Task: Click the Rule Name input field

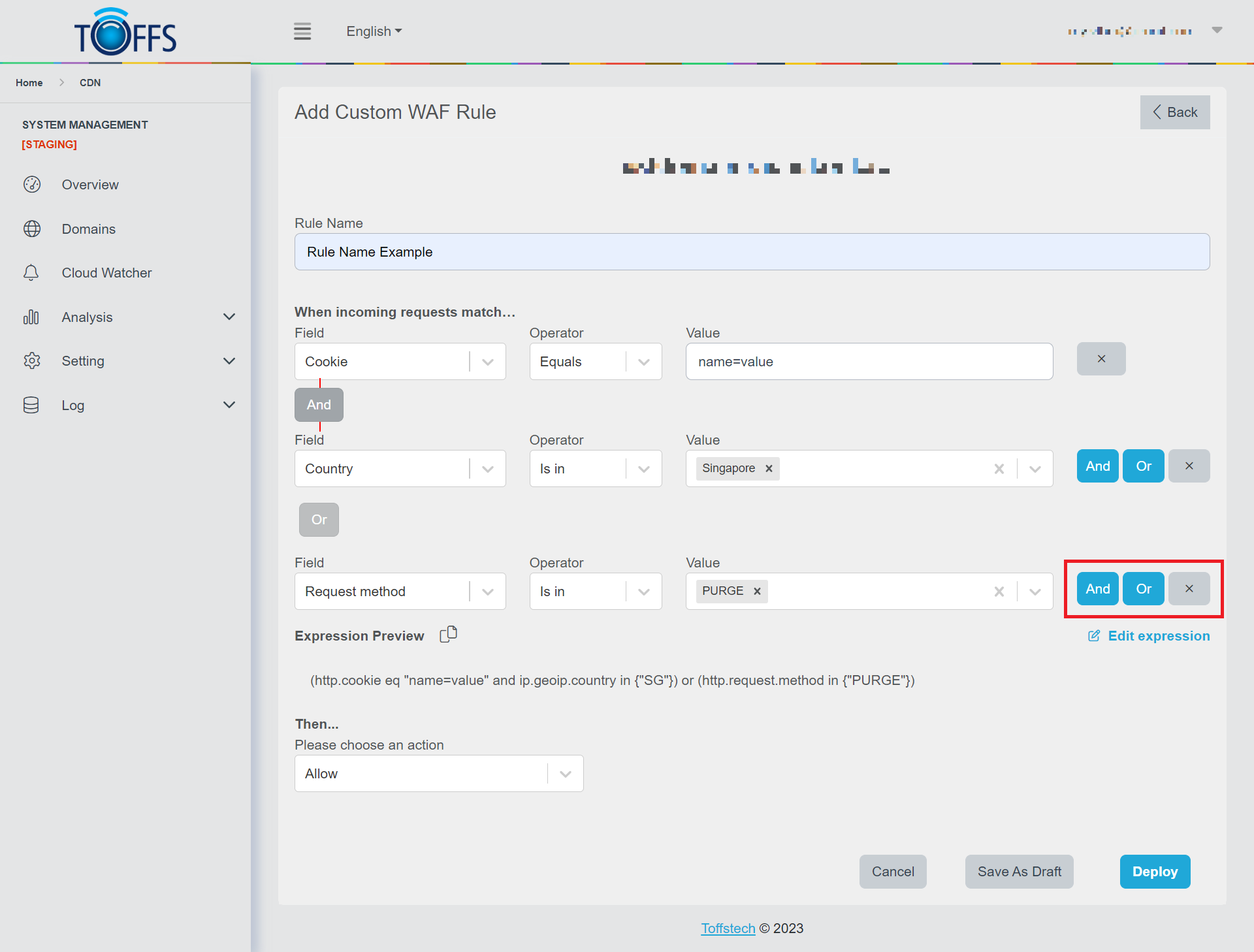Action: 752,252
